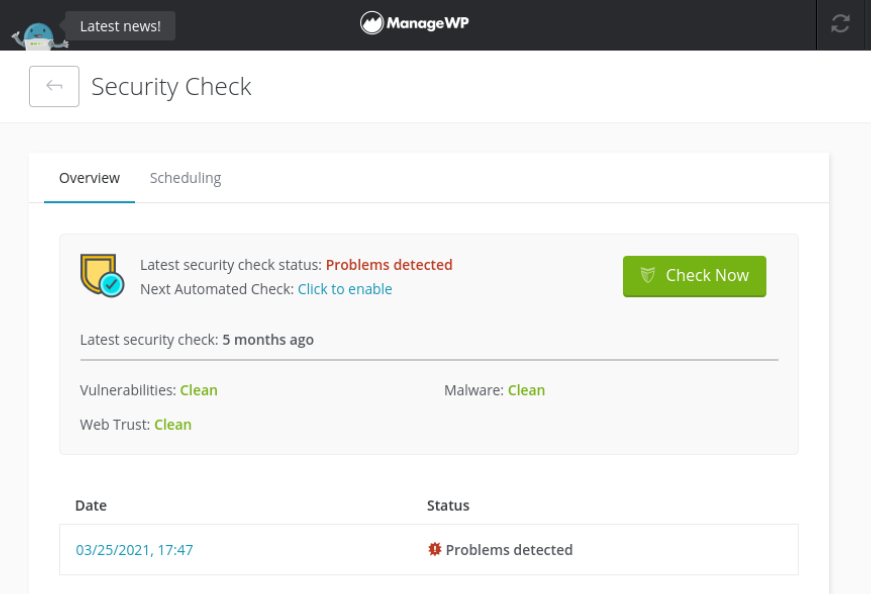
Task: Click the Security Check page title
Action: 171,87
